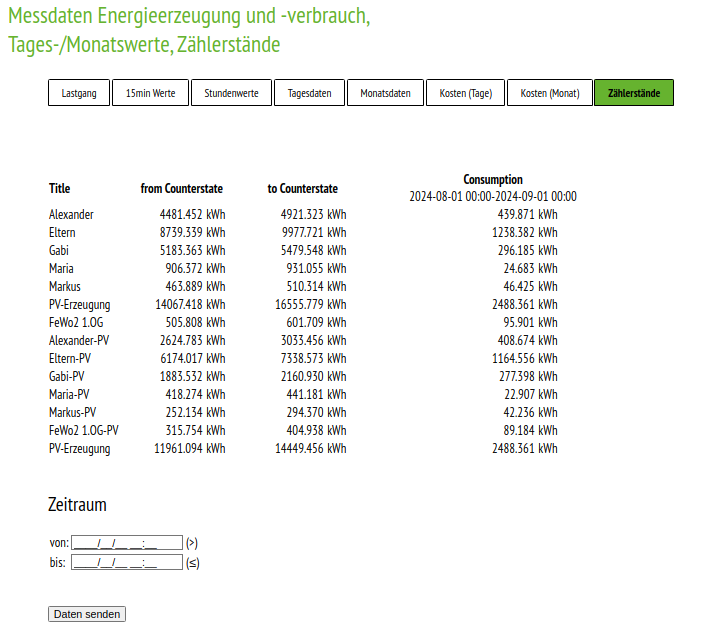Select the Eltern row title

click(62, 233)
